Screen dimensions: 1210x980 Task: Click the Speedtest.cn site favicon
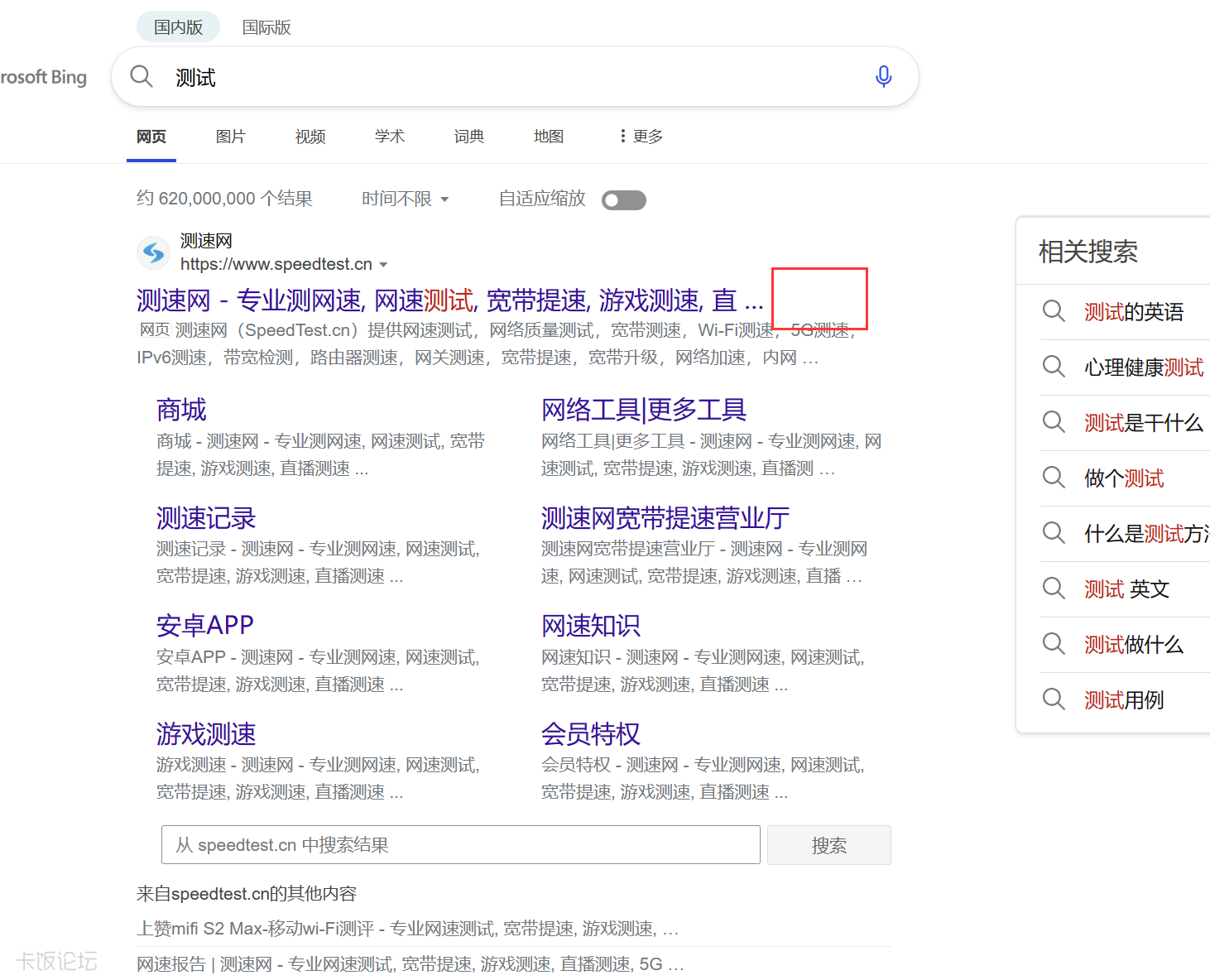click(153, 252)
